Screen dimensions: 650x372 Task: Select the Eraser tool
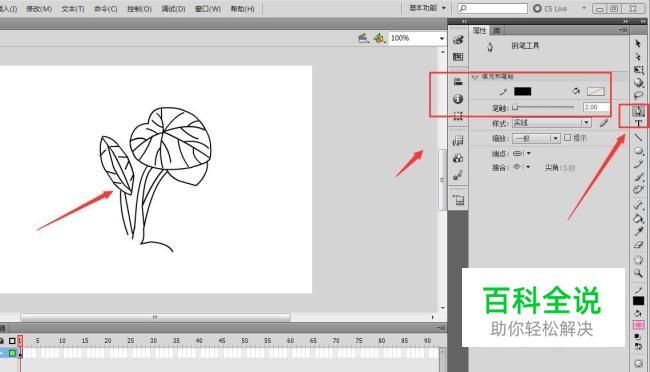[x=638, y=245]
